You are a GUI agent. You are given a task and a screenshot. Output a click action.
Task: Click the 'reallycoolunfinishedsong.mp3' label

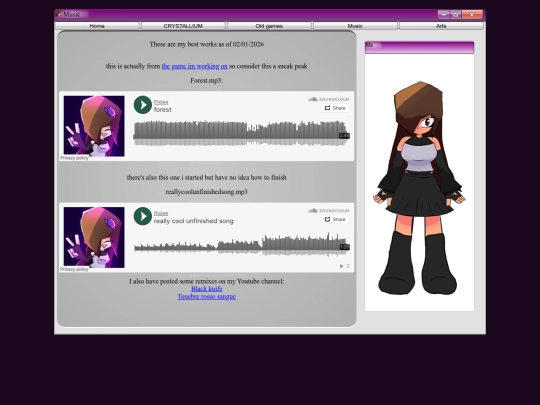click(207, 192)
